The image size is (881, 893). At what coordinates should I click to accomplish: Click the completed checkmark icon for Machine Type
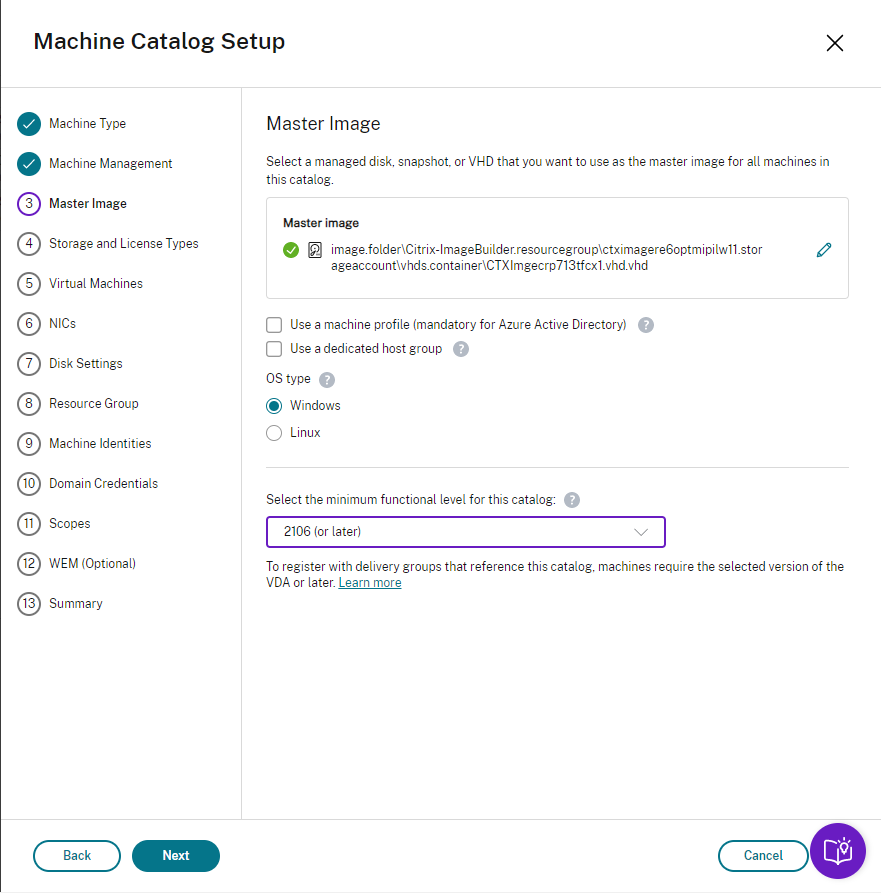tap(29, 124)
